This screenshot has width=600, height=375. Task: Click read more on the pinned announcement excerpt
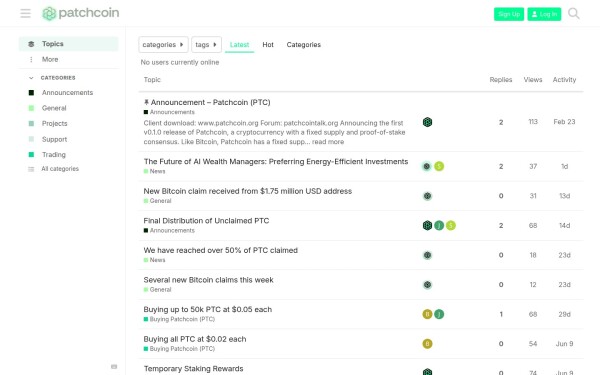click(x=328, y=142)
